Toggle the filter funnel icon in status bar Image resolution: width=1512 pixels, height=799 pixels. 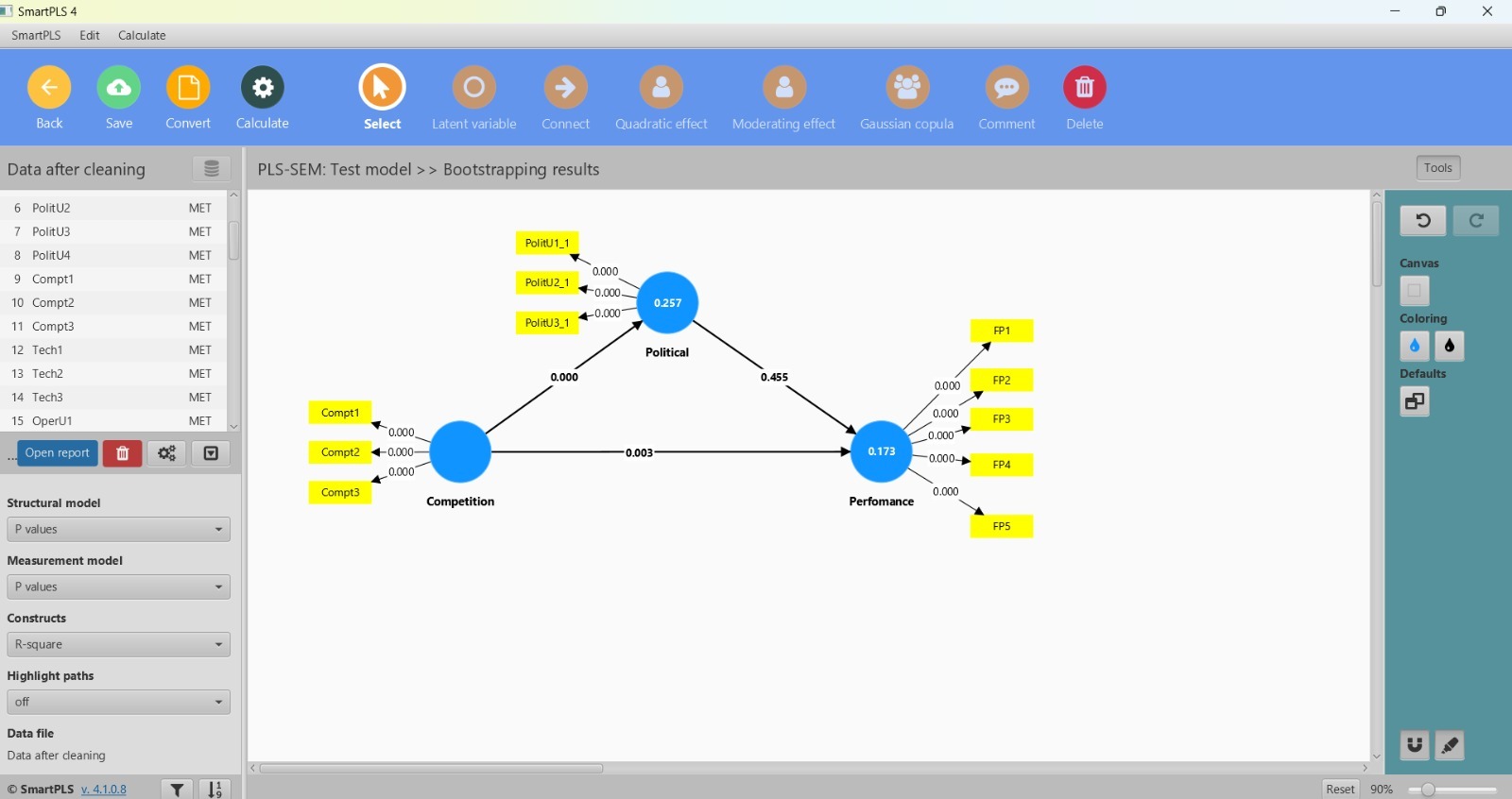pos(177,790)
